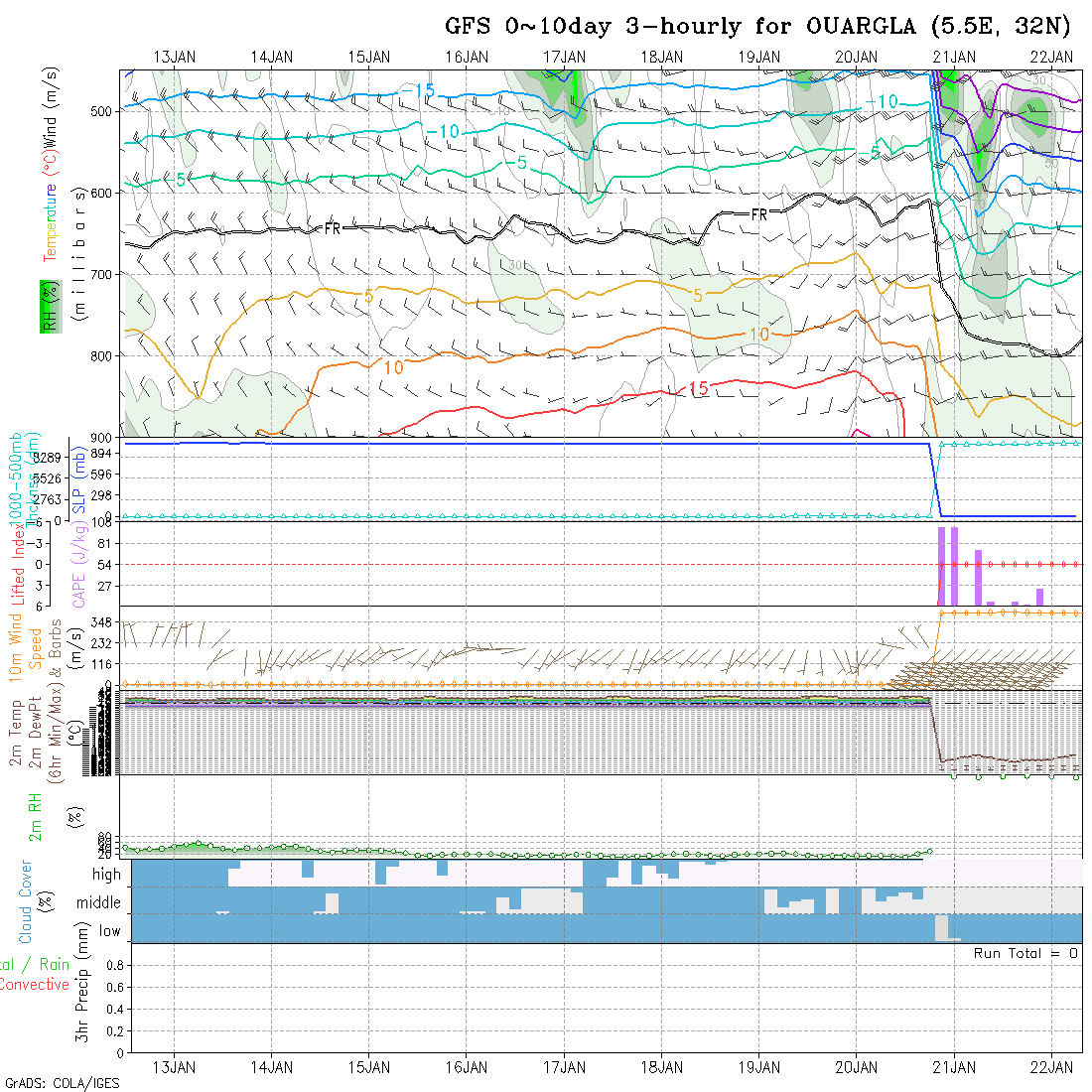Click the 'Run Total = 0' text

point(1025,953)
